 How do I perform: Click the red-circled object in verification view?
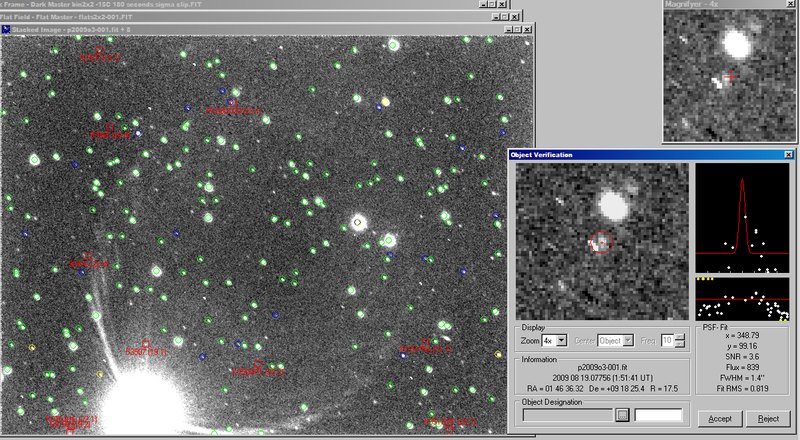tap(602, 242)
